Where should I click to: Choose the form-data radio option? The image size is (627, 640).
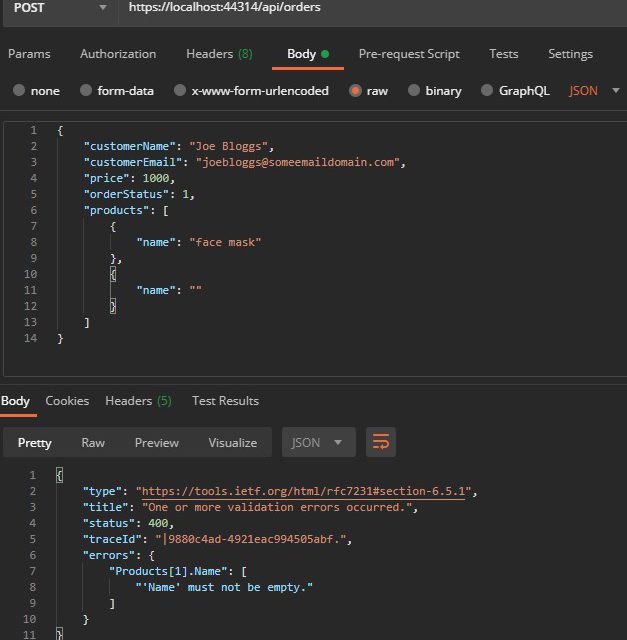[86, 90]
